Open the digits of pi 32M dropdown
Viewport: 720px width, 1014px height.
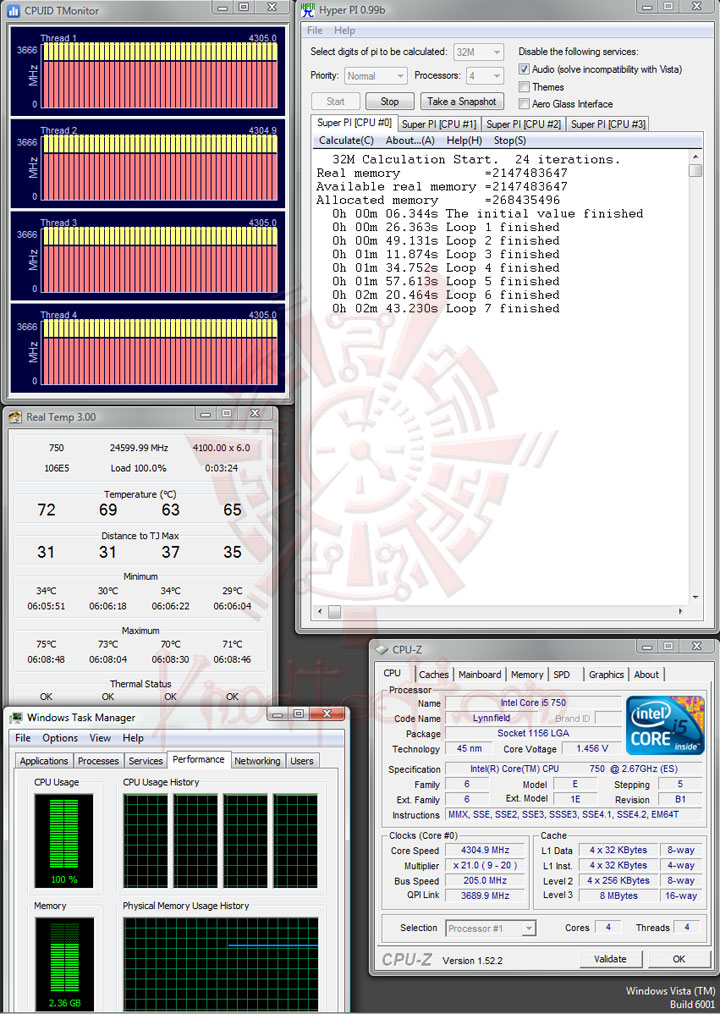(x=479, y=52)
